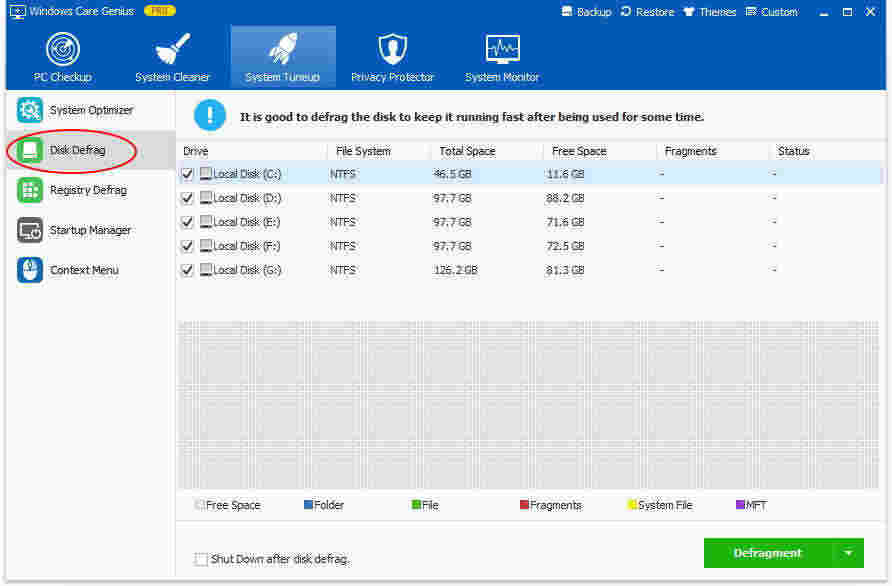
Task: Click the Windows Care Genius logo icon
Action: [x=18, y=11]
